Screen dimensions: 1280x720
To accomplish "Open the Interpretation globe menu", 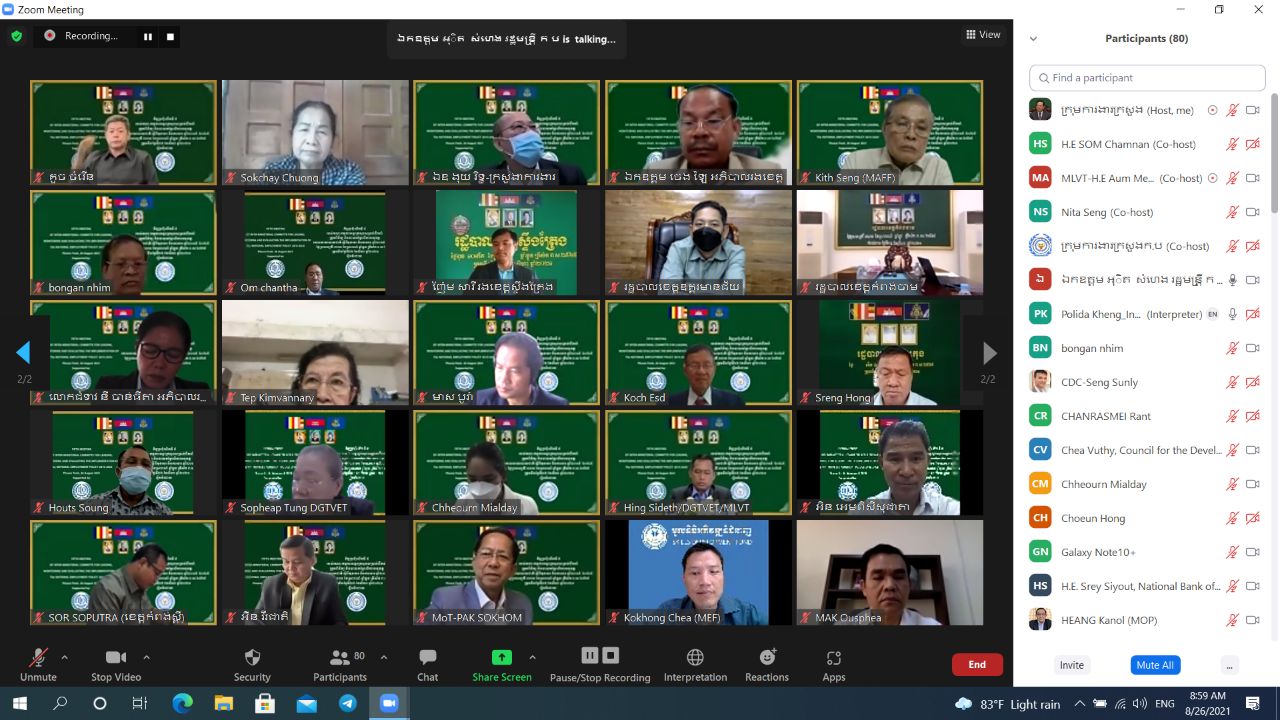I will pyautogui.click(x=695, y=657).
